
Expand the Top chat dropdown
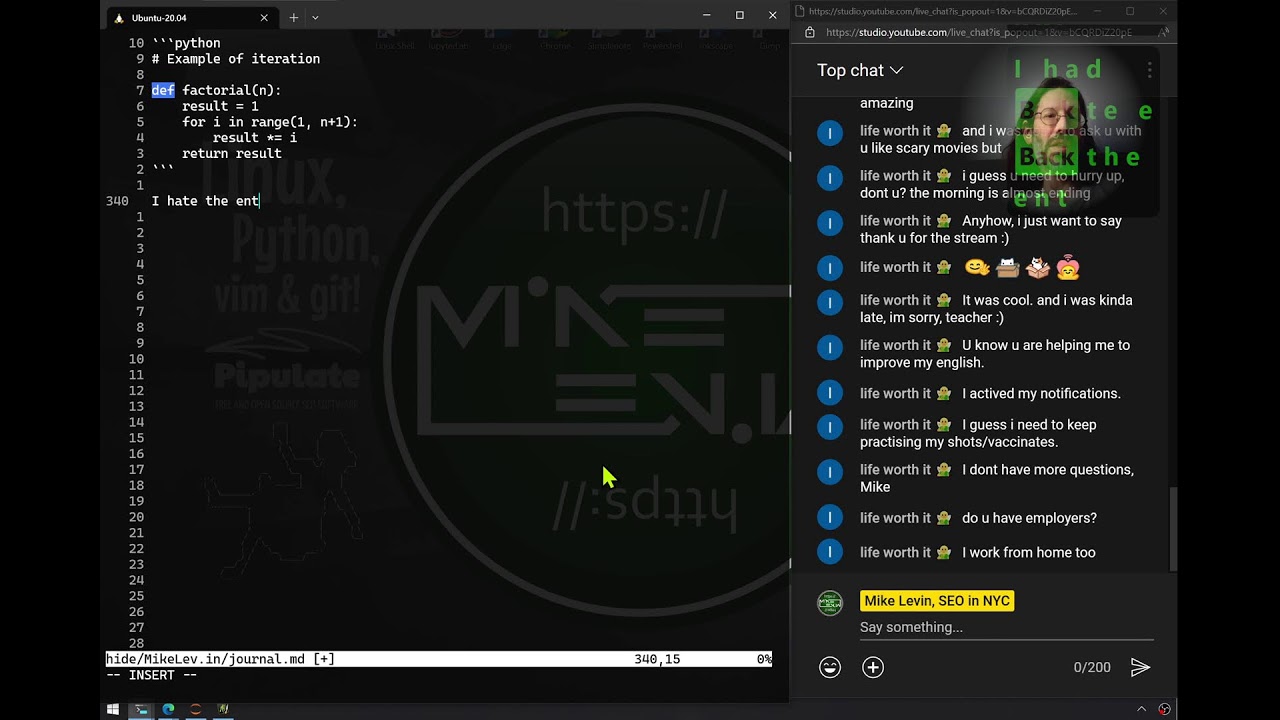pos(860,70)
